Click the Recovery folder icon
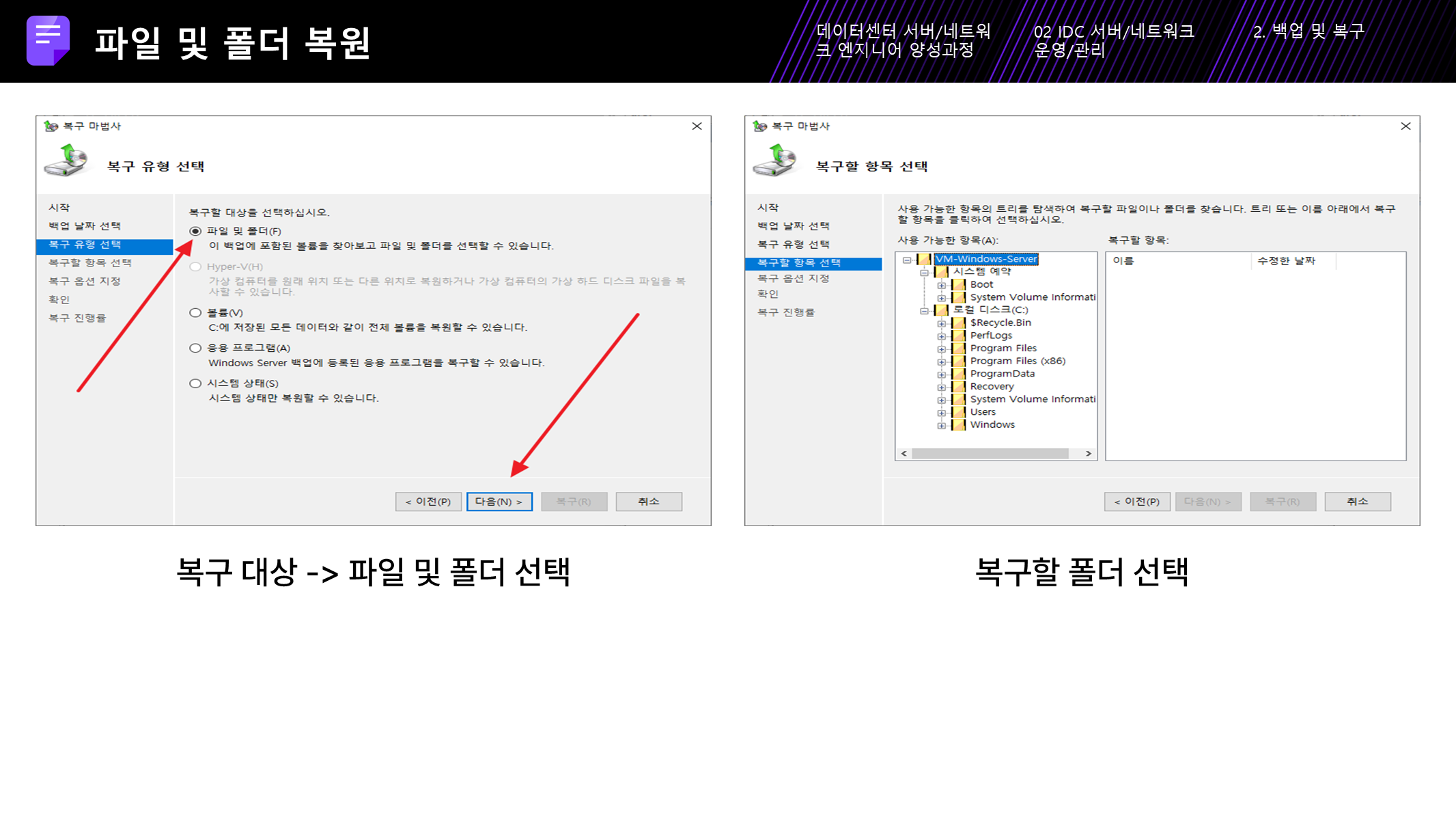 pos(959,387)
